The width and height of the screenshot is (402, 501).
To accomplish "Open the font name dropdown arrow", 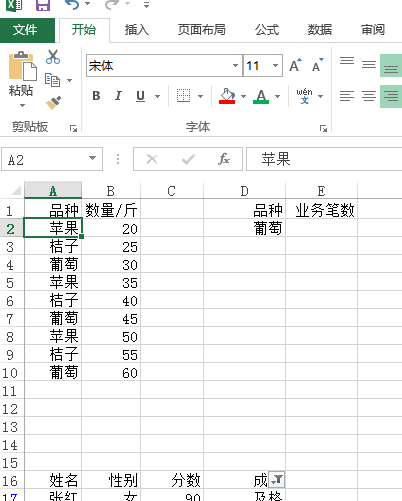I will 235,65.
